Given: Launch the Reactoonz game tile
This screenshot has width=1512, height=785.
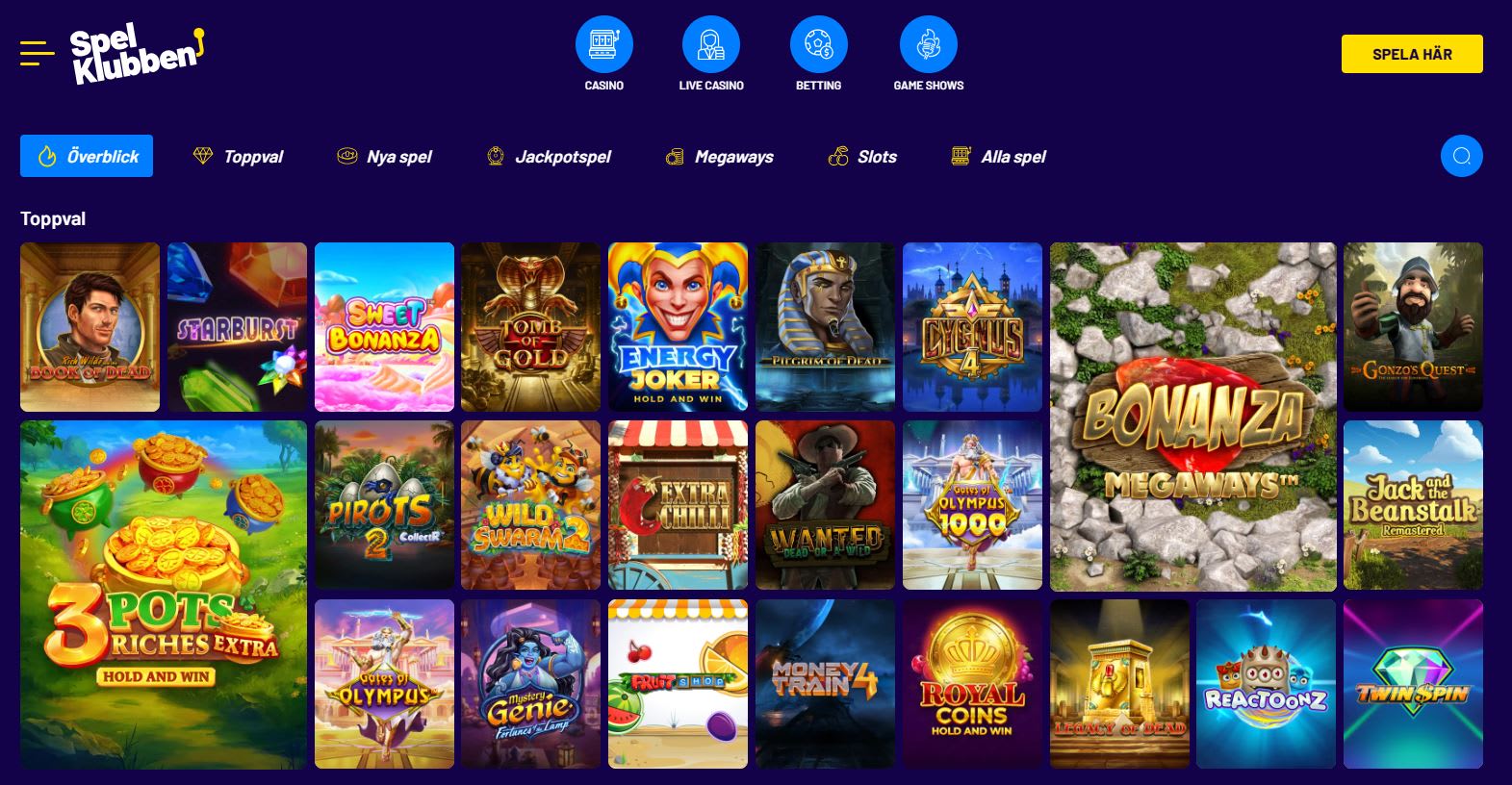Looking at the screenshot, I should pos(1266,684).
